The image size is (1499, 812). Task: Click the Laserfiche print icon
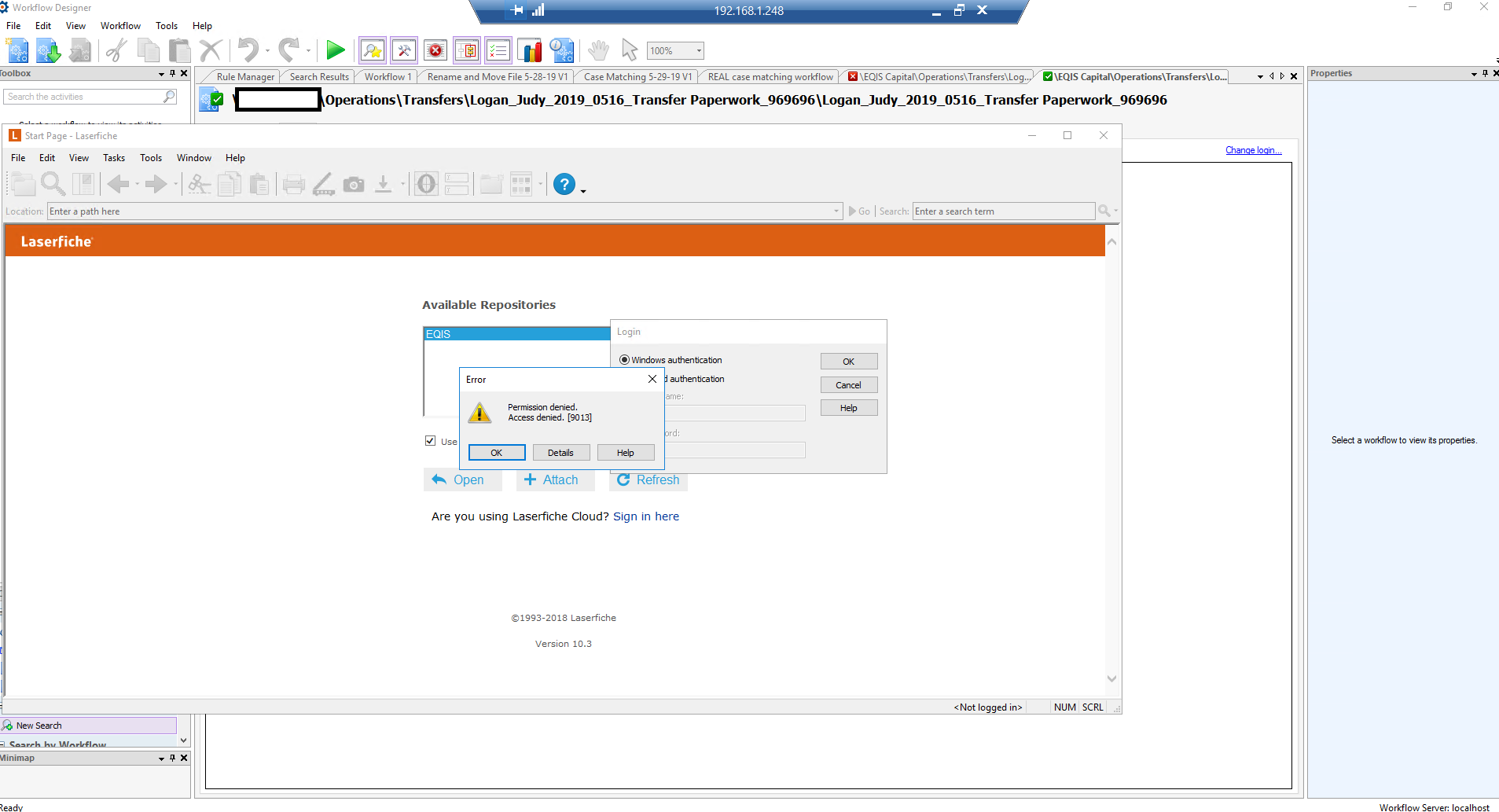point(294,185)
